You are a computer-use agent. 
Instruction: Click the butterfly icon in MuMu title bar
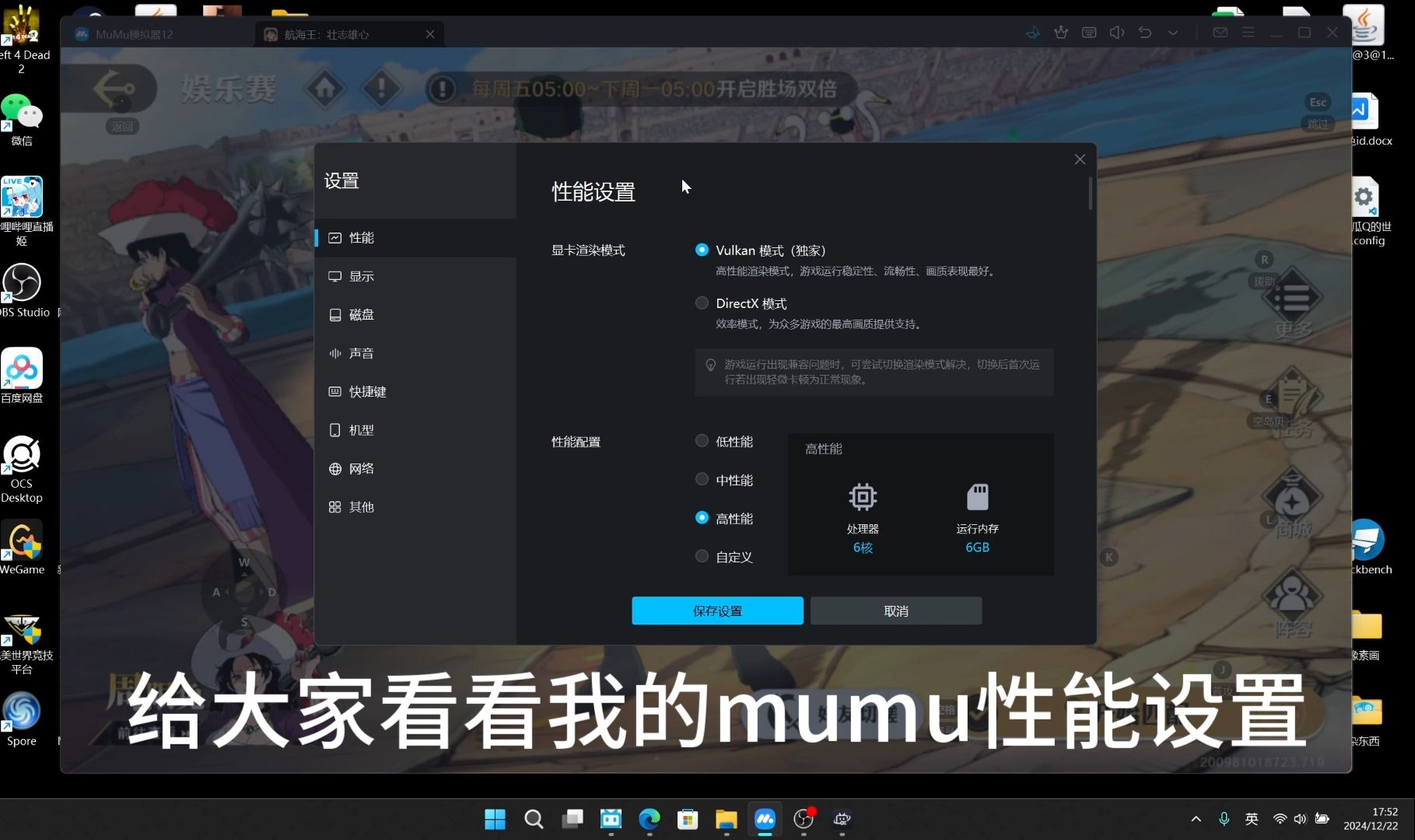[x=1033, y=32]
